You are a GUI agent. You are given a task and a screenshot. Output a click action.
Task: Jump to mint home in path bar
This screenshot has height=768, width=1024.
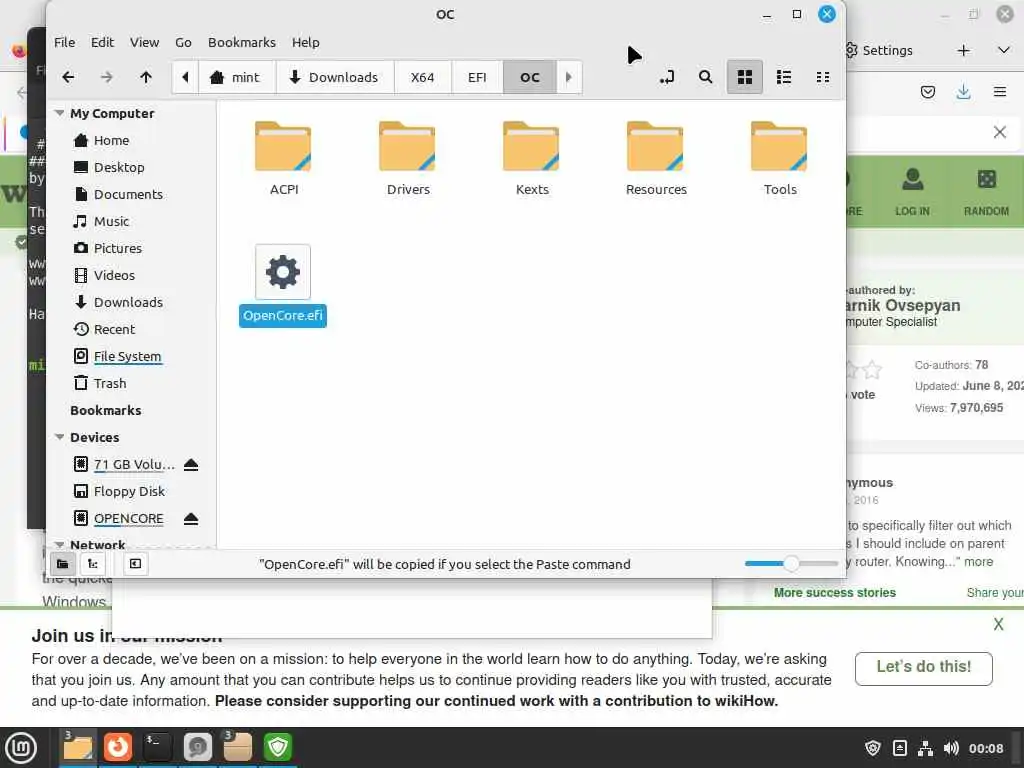pos(237,77)
